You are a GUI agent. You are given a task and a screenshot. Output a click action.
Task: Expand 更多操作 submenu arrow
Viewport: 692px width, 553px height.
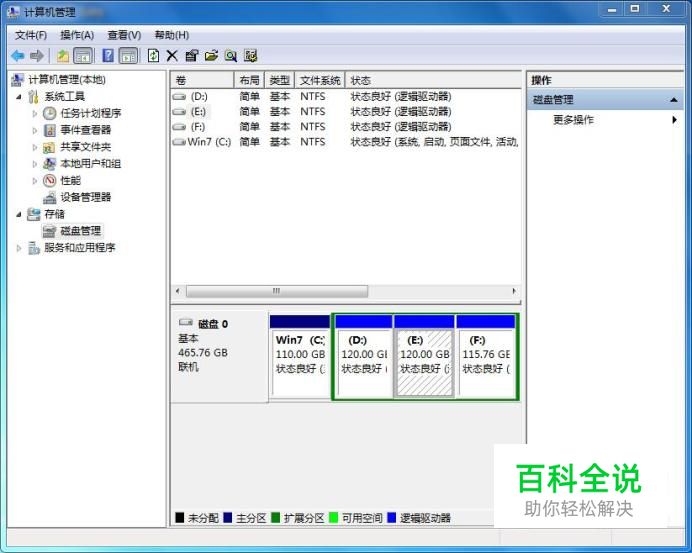[674, 120]
